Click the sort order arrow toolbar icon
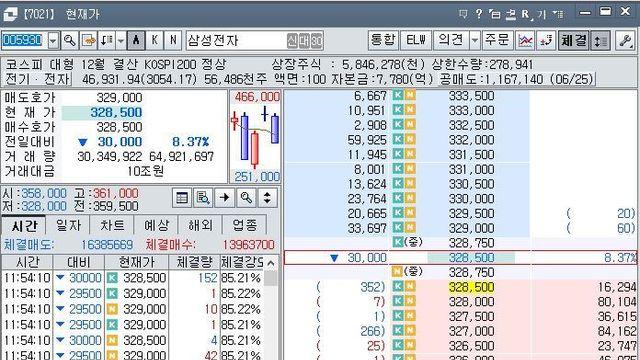Image resolution: width=640 pixels, height=360 pixels. tap(107, 40)
